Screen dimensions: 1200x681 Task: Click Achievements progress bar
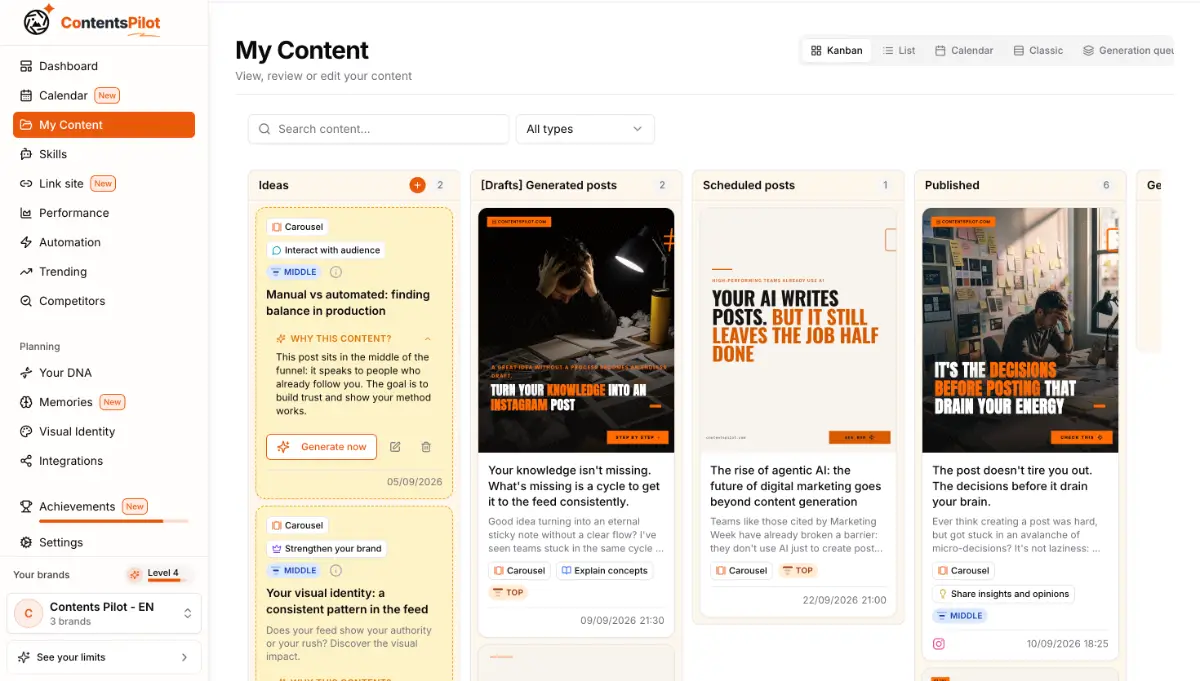coord(113,521)
